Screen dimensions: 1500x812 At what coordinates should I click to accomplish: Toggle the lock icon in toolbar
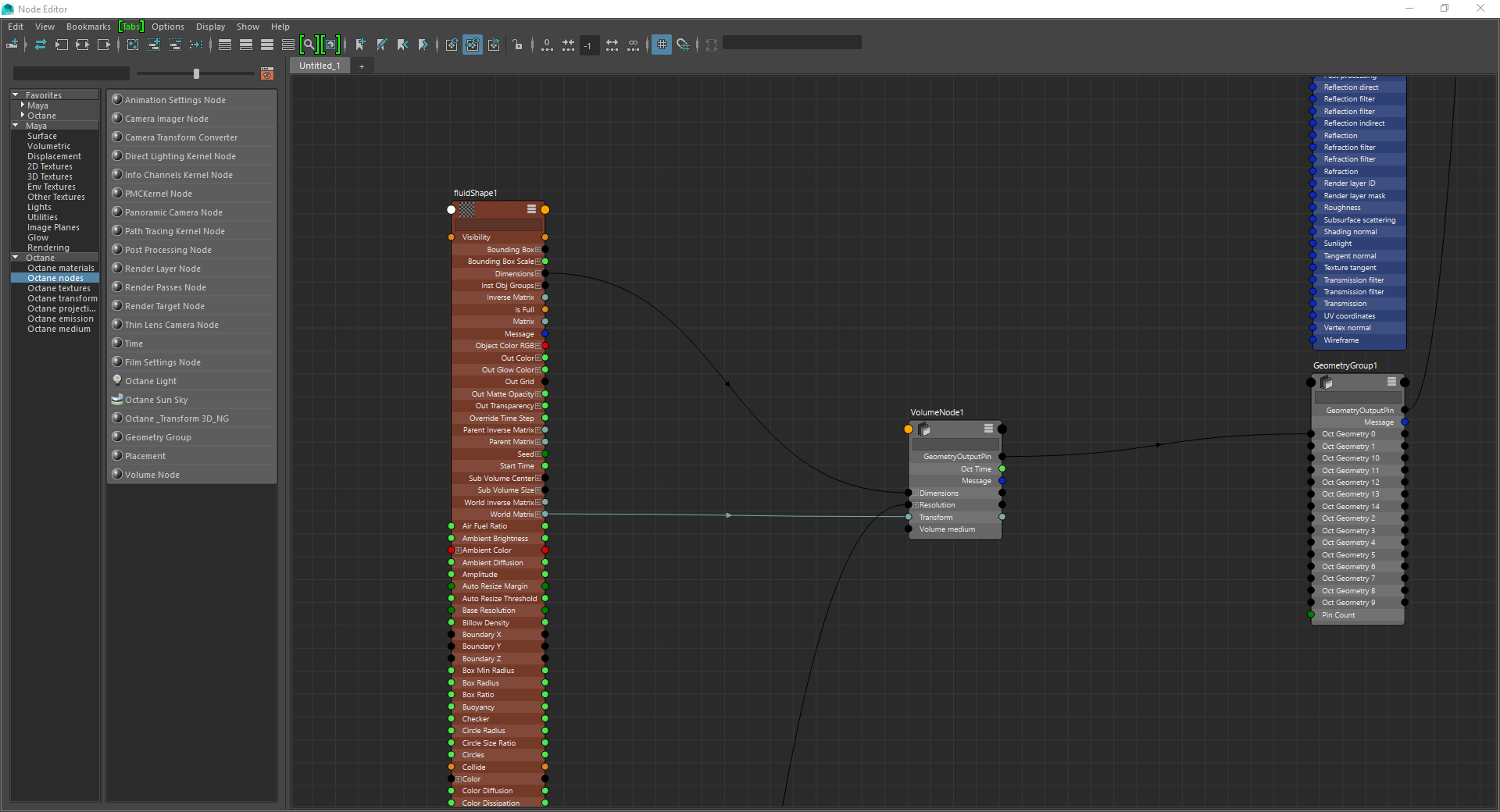tap(518, 45)
